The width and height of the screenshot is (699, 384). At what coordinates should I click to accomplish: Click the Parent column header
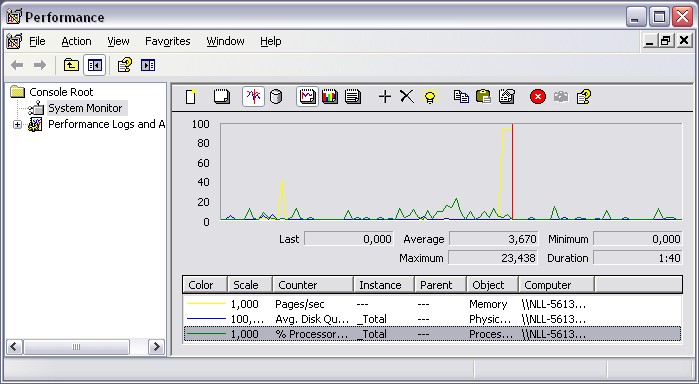[x=440, y=285]
